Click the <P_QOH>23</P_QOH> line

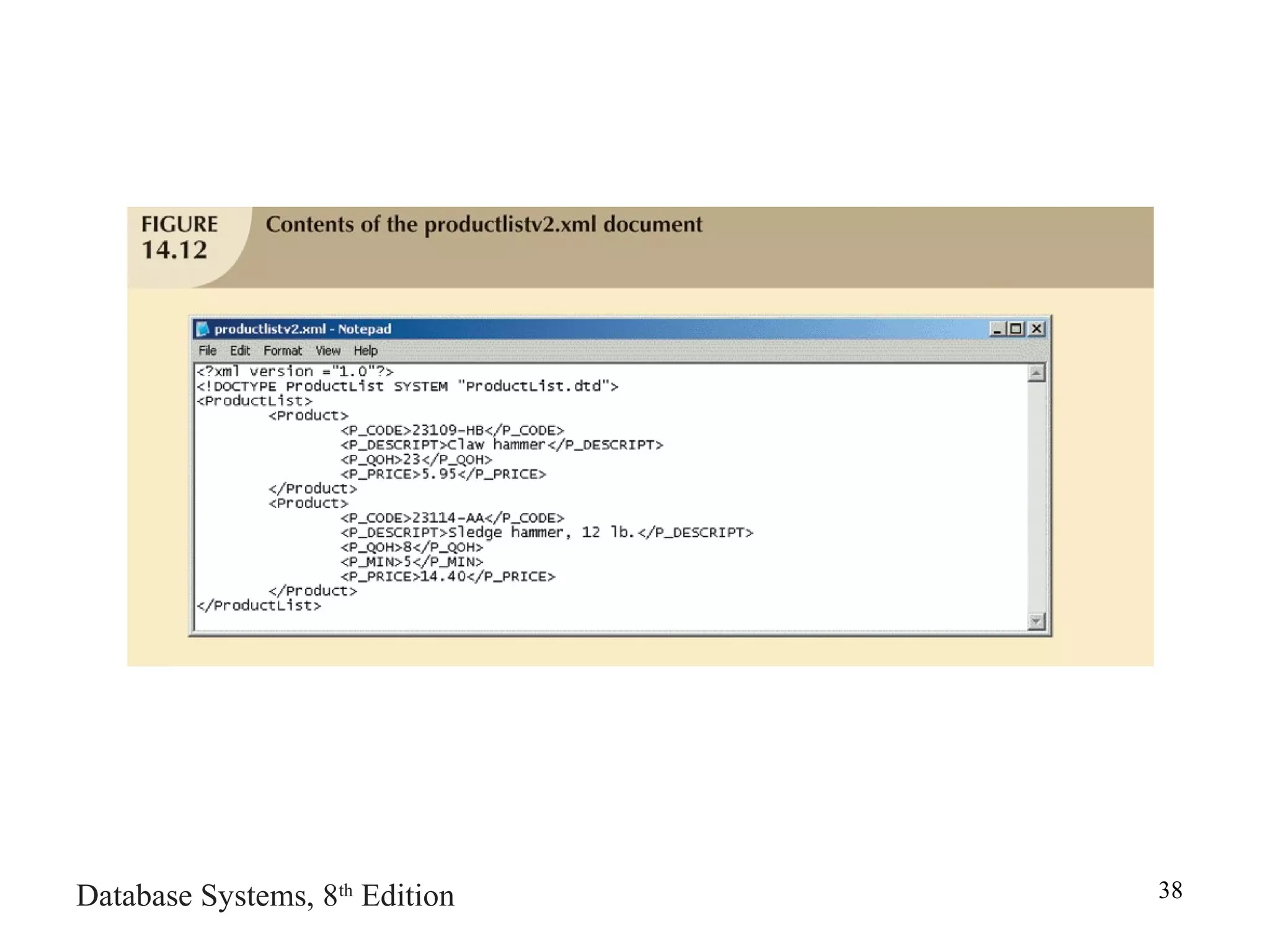(416, 460)
